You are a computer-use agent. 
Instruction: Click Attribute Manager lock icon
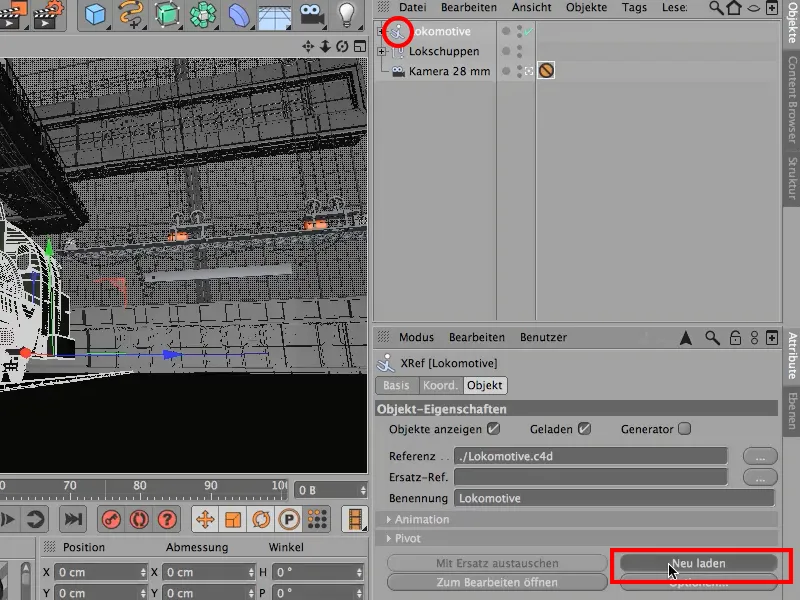735,337
